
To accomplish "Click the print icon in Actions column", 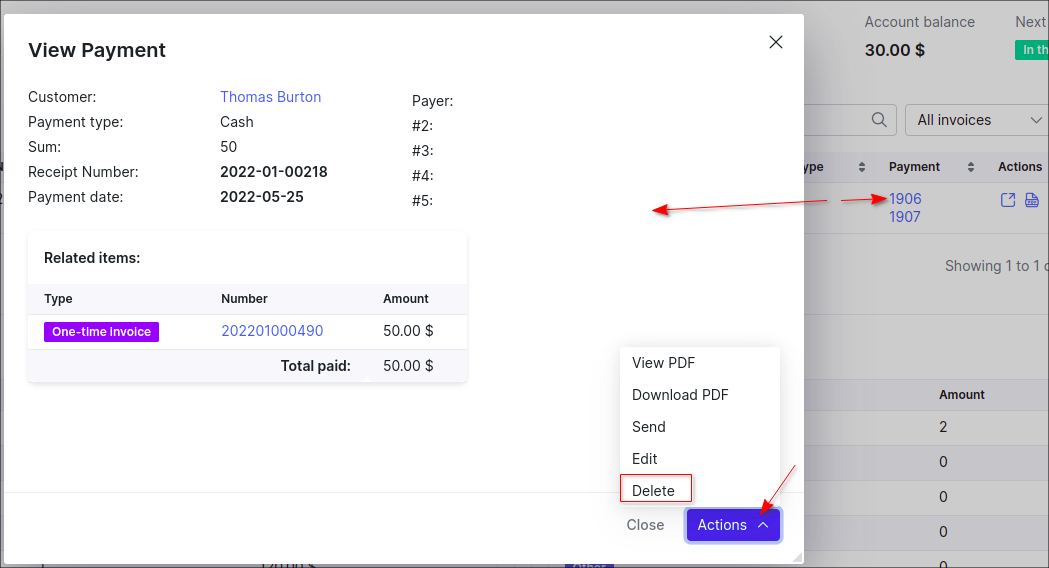I will point(1032,200).
